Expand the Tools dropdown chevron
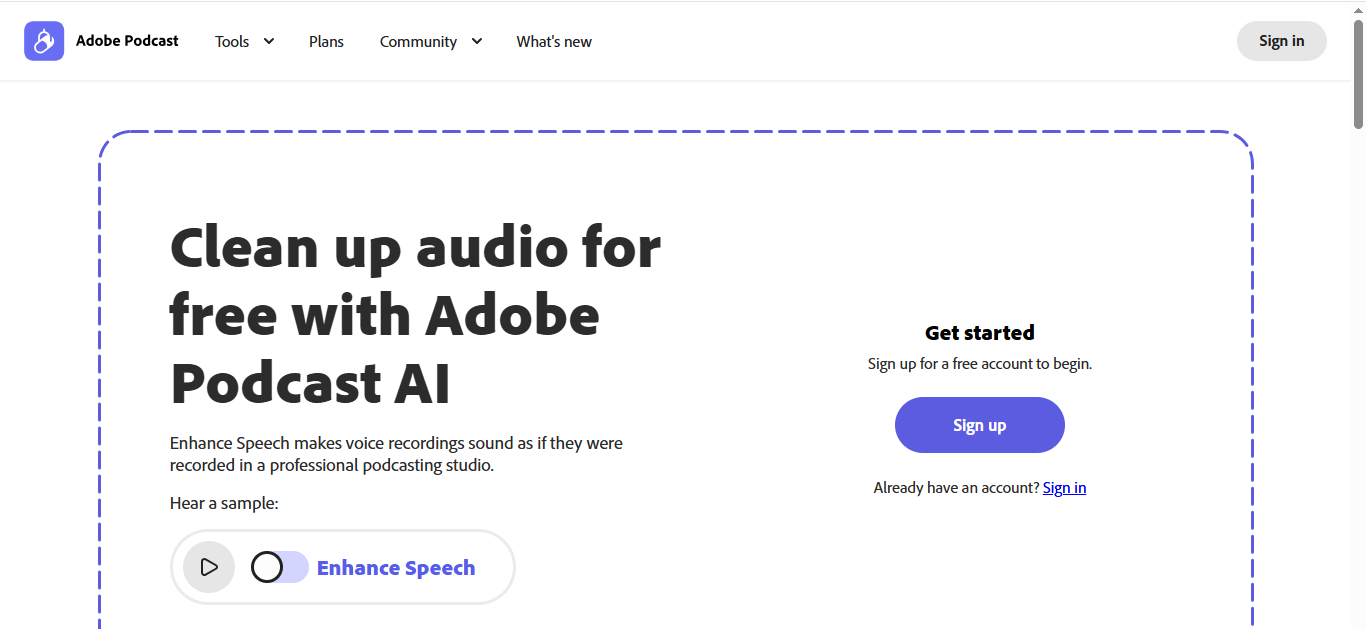Screen dimensions: 1366x629 click(268, 41)
